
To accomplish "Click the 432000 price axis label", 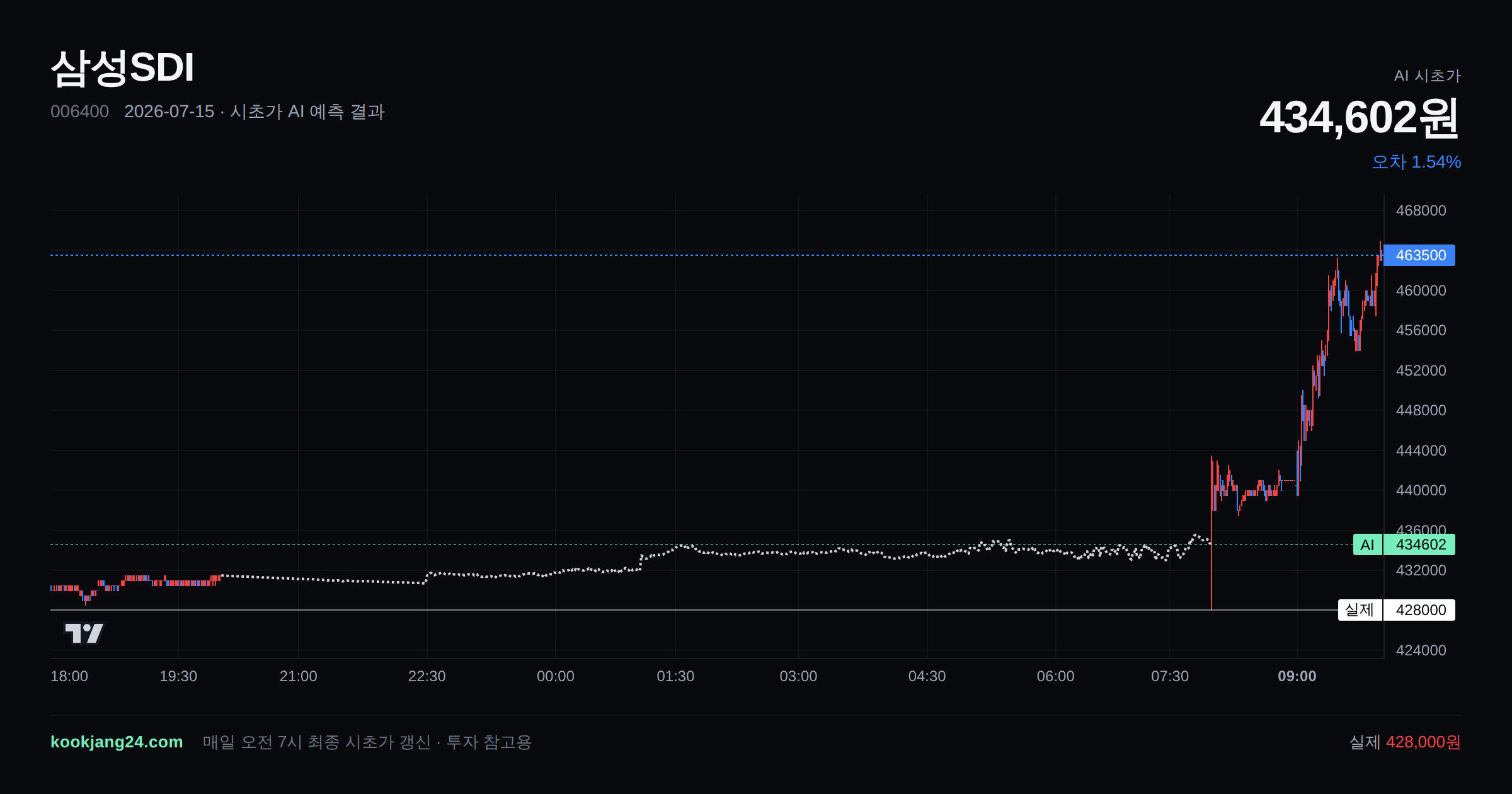I will coord(1421,570).
